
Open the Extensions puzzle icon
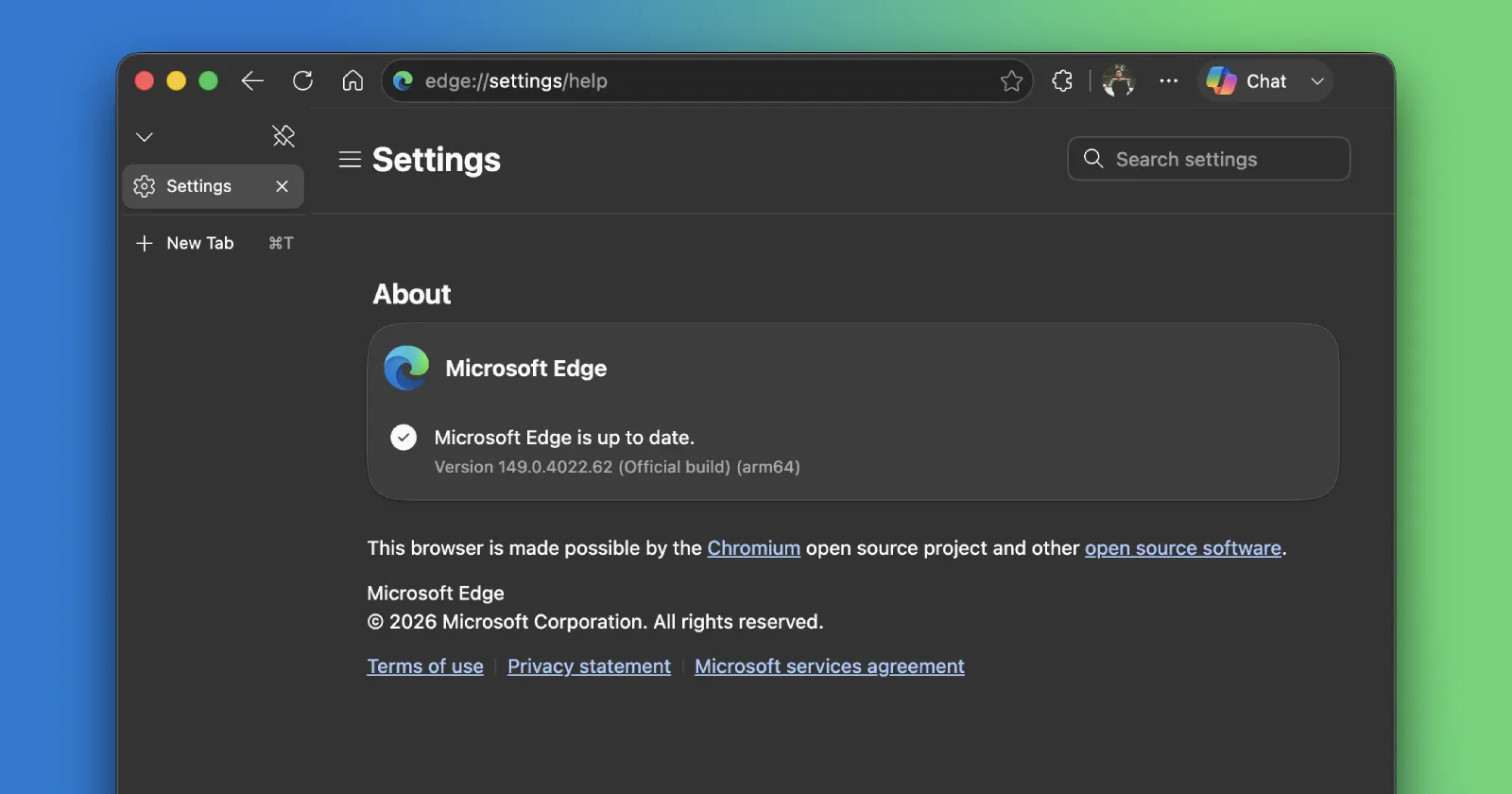point(1062,81)
